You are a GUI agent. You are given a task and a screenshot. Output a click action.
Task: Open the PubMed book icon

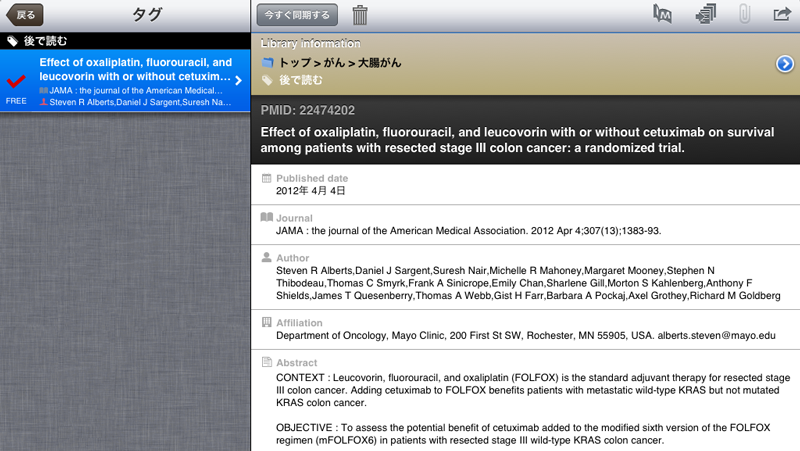(x=662, y=14)
